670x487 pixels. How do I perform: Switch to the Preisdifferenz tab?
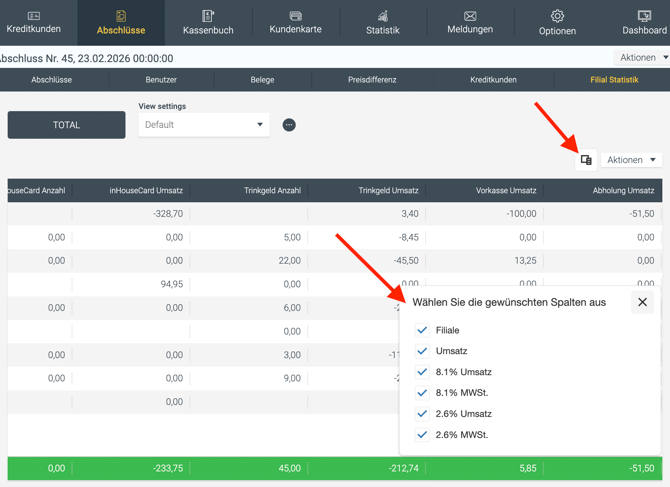(x=372, y=80)
